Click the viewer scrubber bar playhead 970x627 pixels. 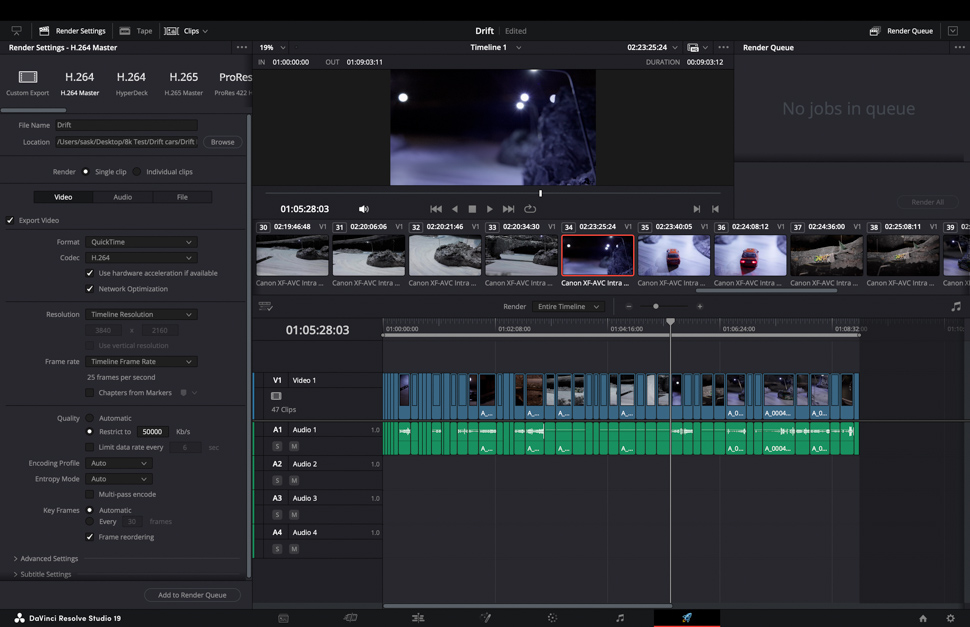541,194
